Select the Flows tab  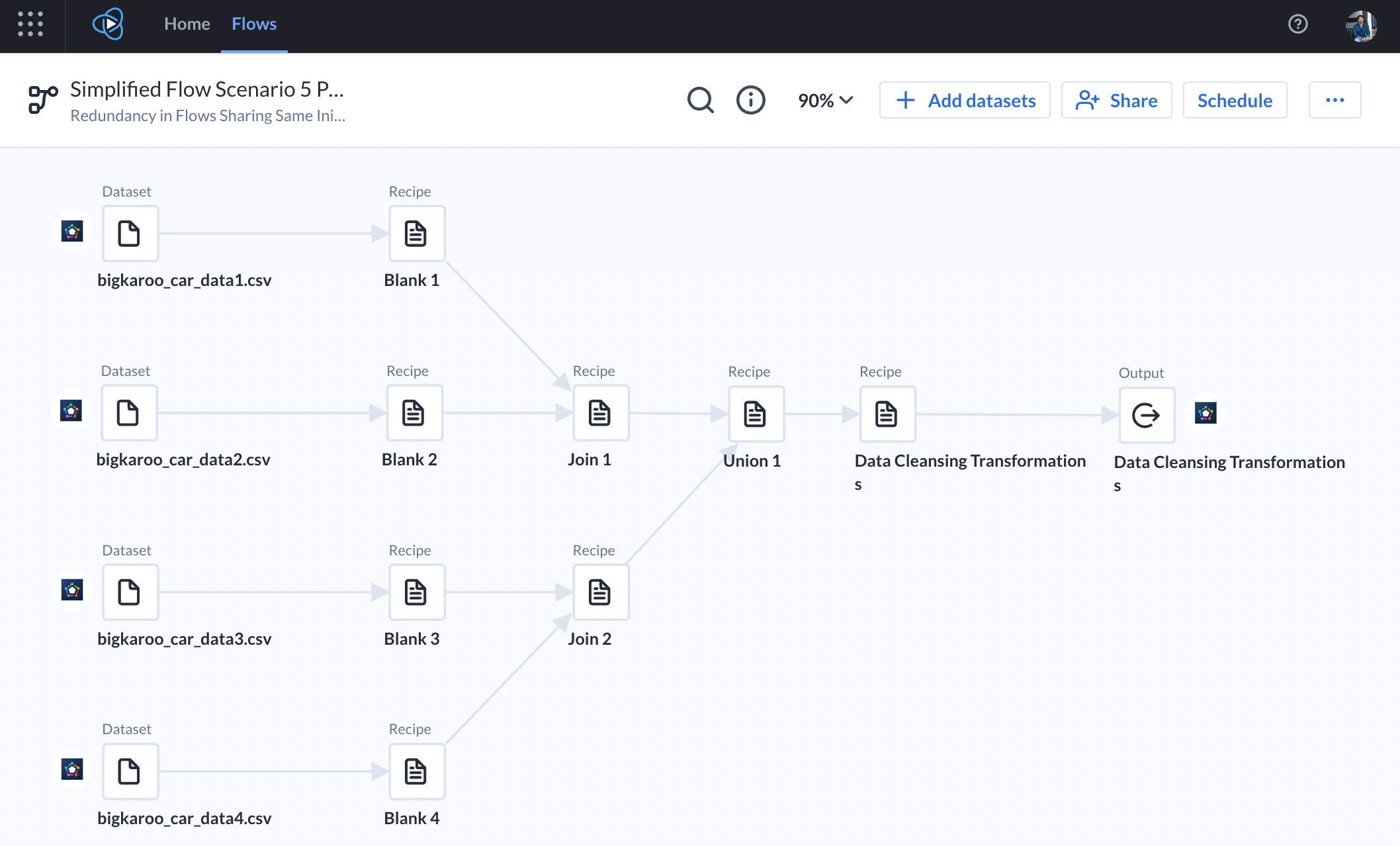[x=253, y=24]
